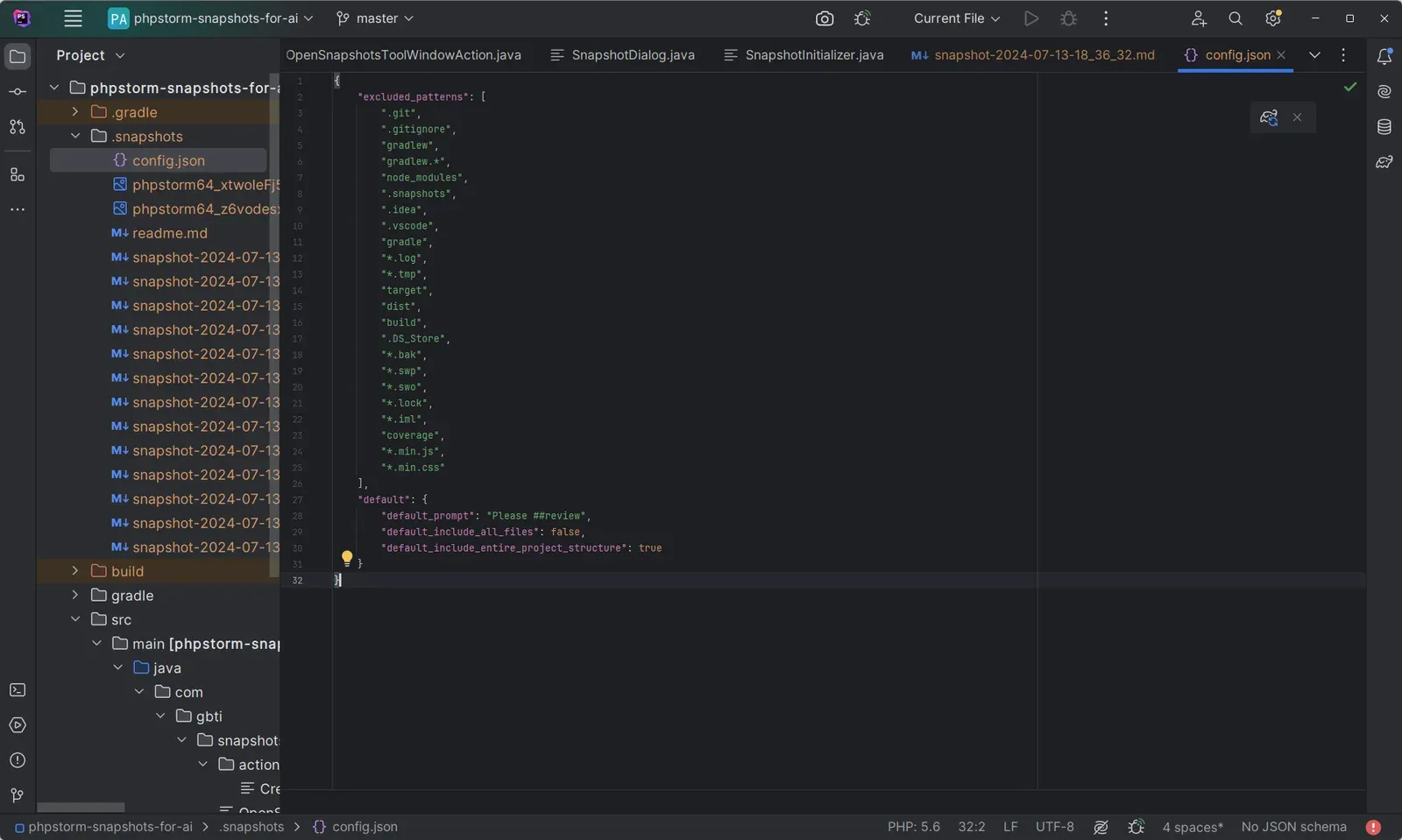Click the camera snapshot icon

click(x=825, y=18)
